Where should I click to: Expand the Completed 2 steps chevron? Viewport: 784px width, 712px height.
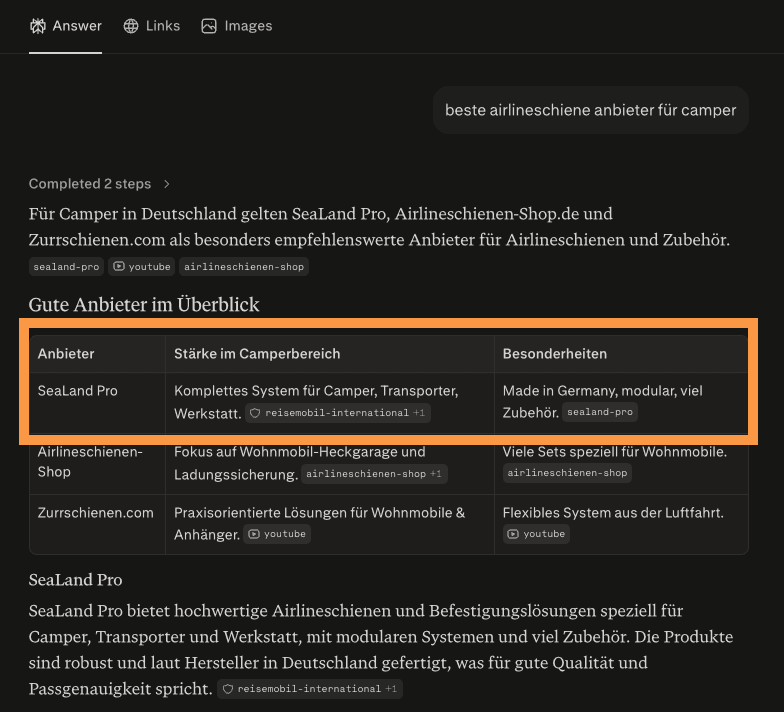tap(166, 184)
